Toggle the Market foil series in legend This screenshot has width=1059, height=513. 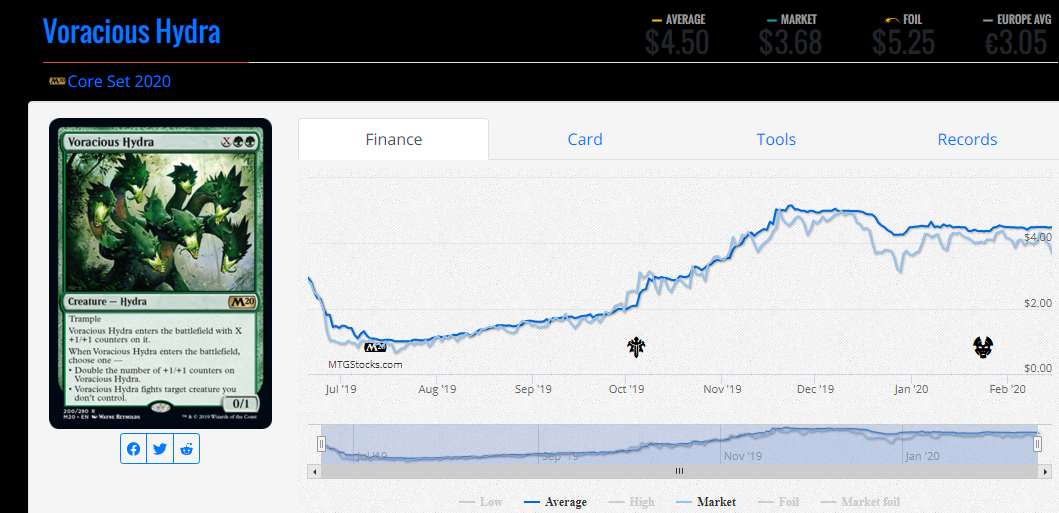click(859, 502)
